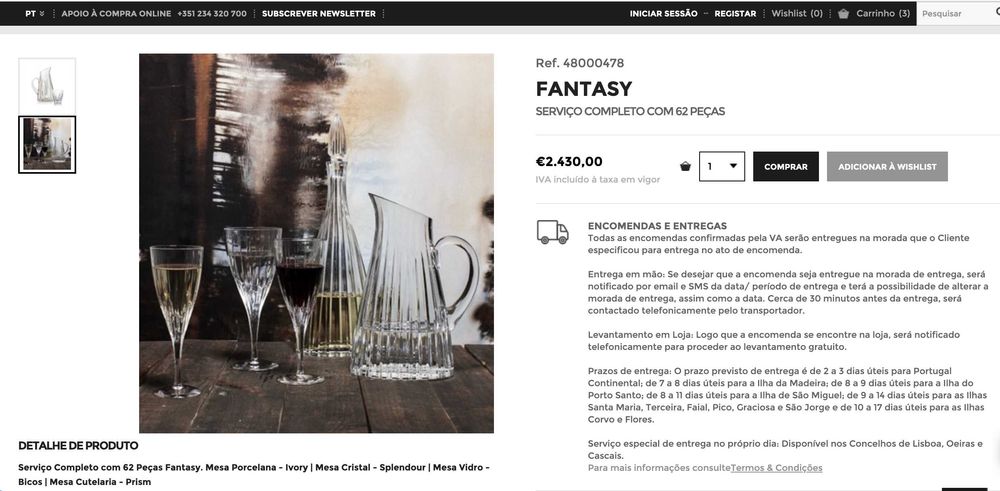Click the shopping basket icon beside Carrinho
Screen dimensions: 1000x491
coord(843,13)
